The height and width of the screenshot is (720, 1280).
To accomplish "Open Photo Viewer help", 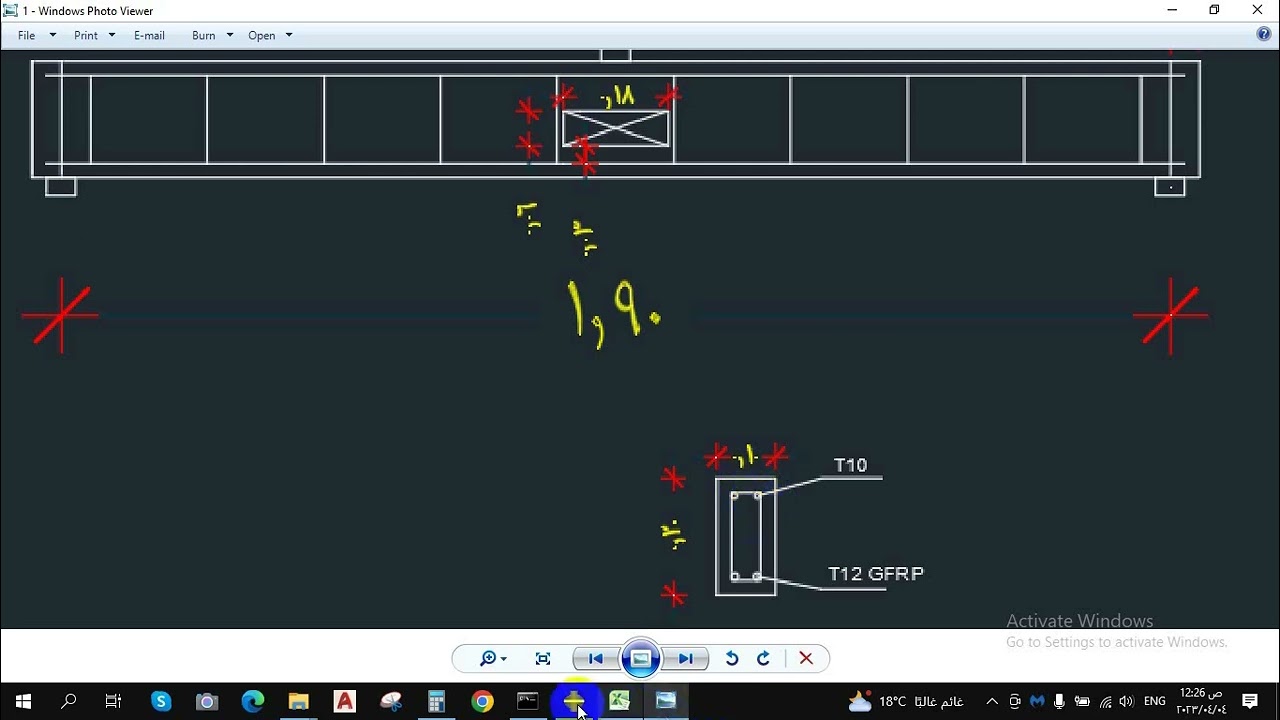I will coord(1264,35).
